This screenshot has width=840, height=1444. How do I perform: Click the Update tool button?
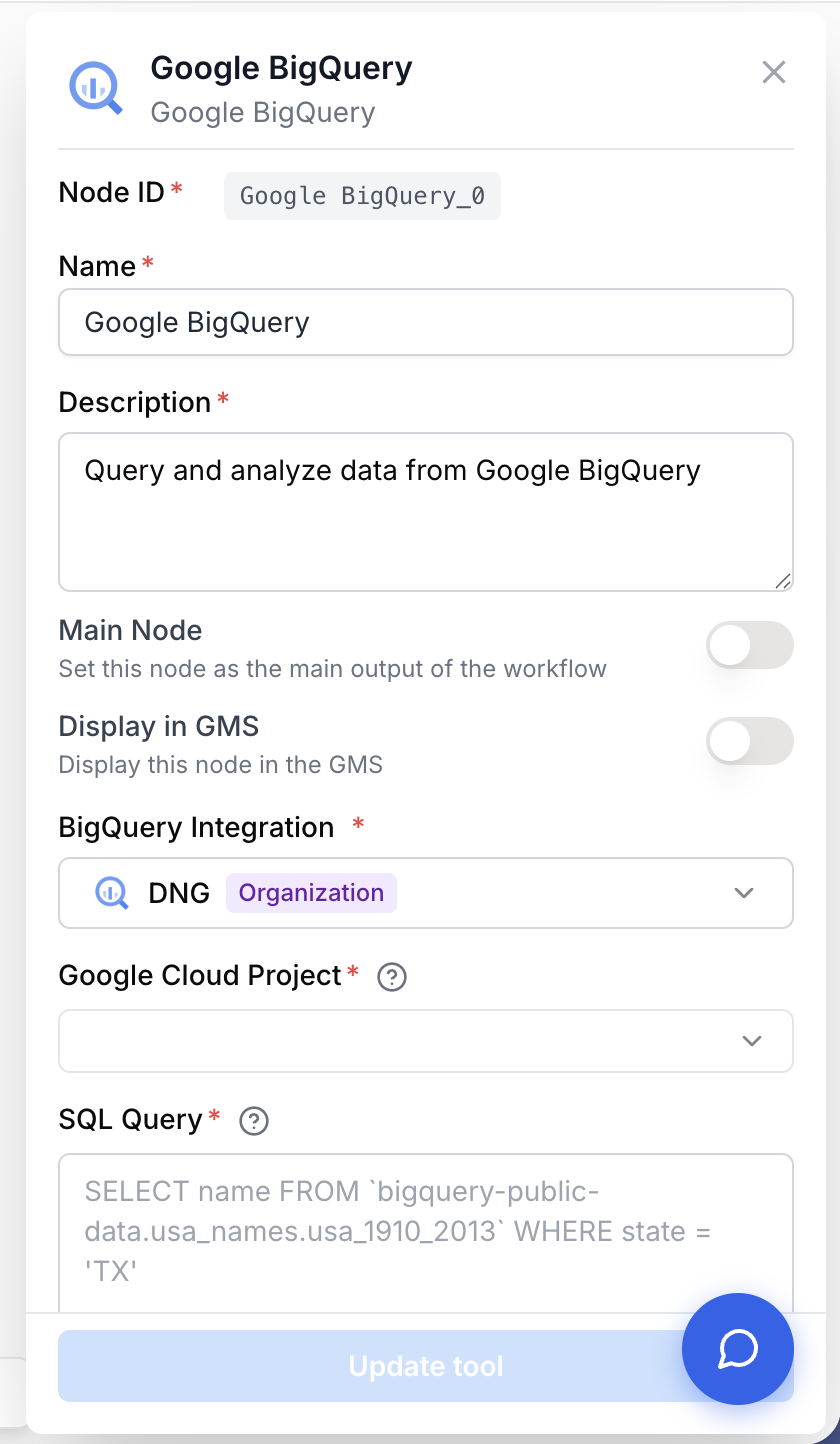[426, 1366]
